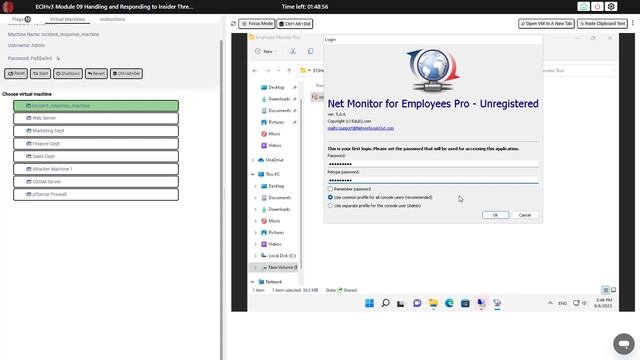Click OK in the Login dialog
The image size is (640, 360).
[495, 215]
